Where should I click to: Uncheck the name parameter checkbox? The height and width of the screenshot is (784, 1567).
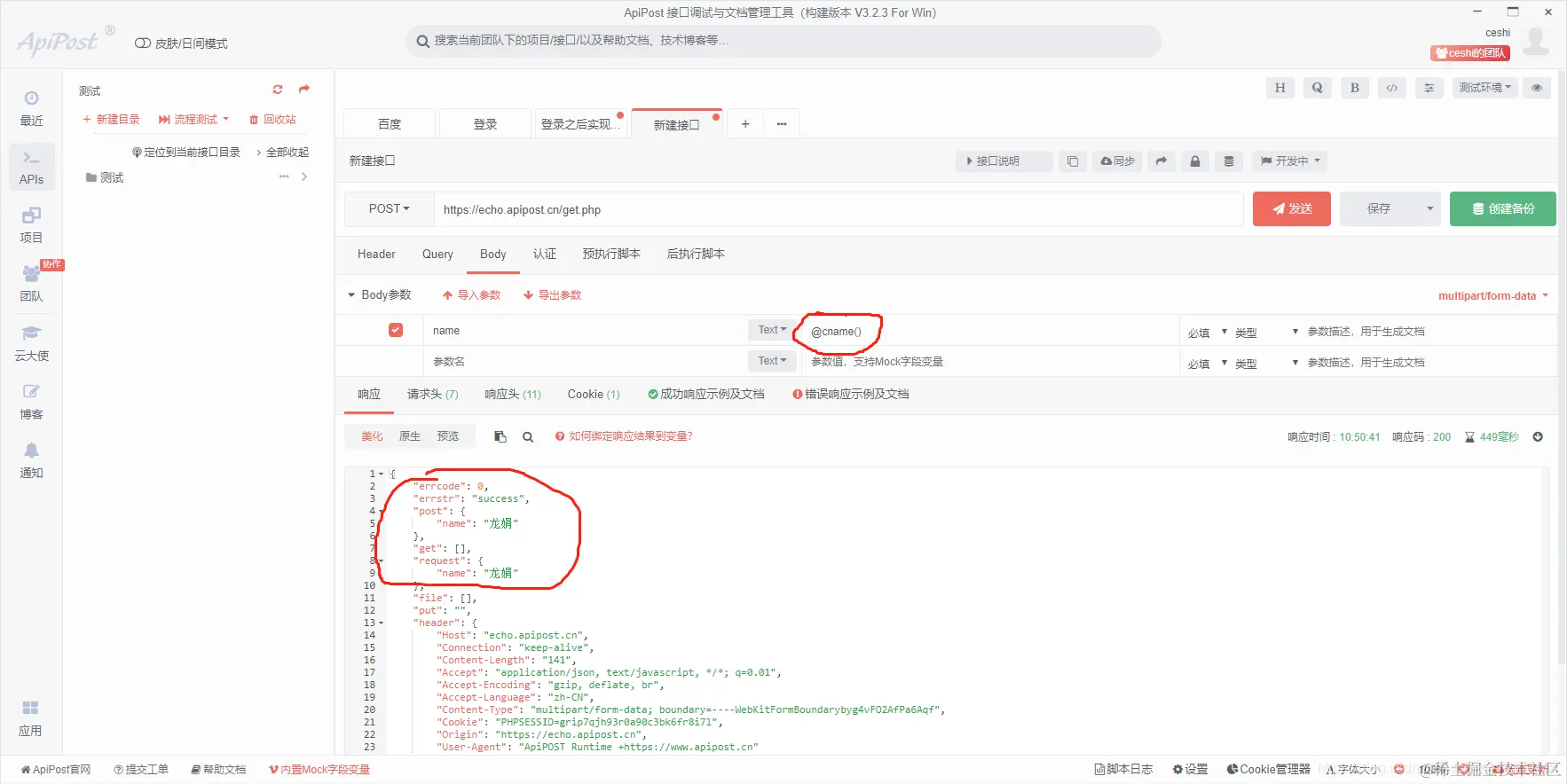[x=396, y=330]
